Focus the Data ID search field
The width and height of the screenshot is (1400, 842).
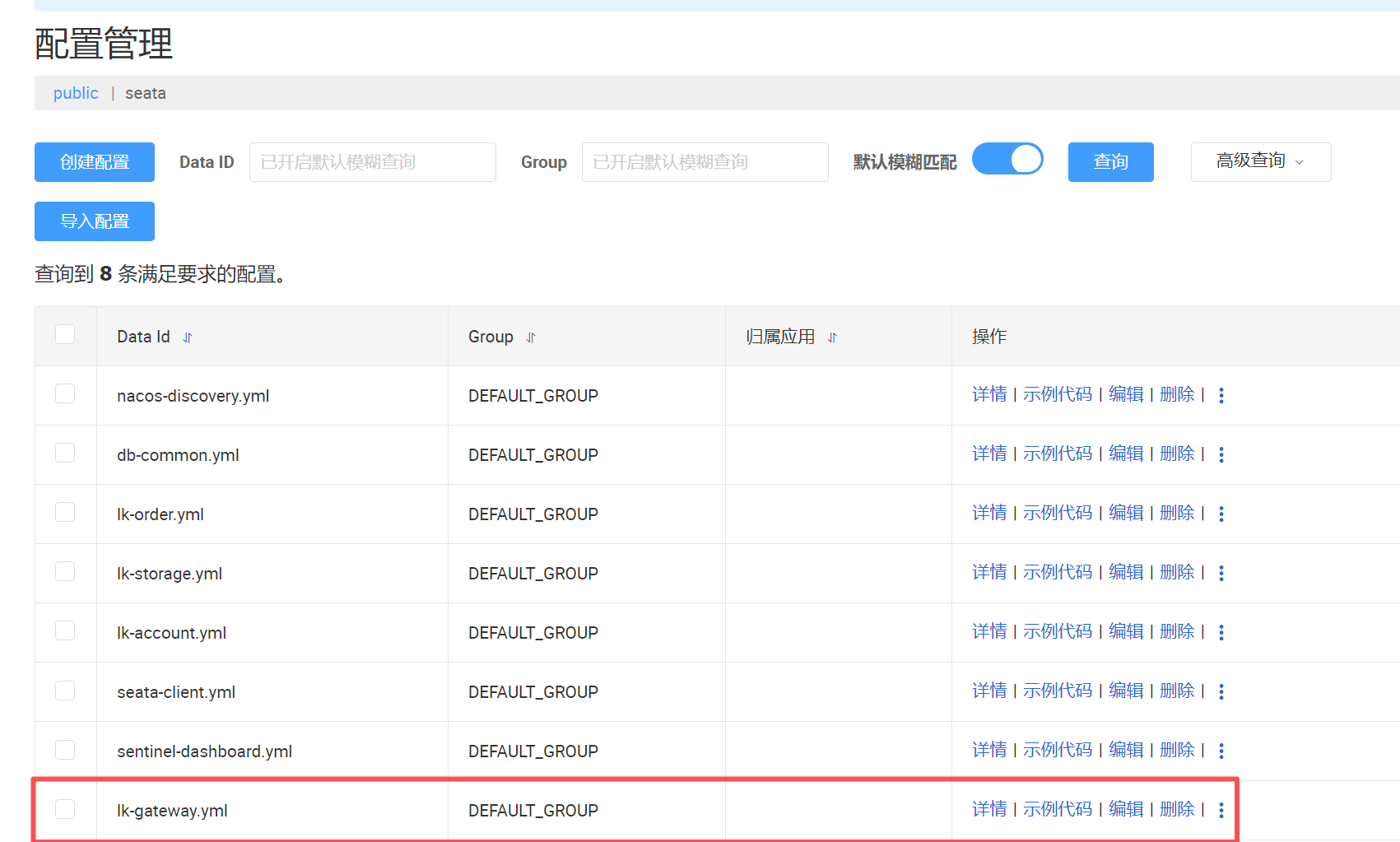373,162
